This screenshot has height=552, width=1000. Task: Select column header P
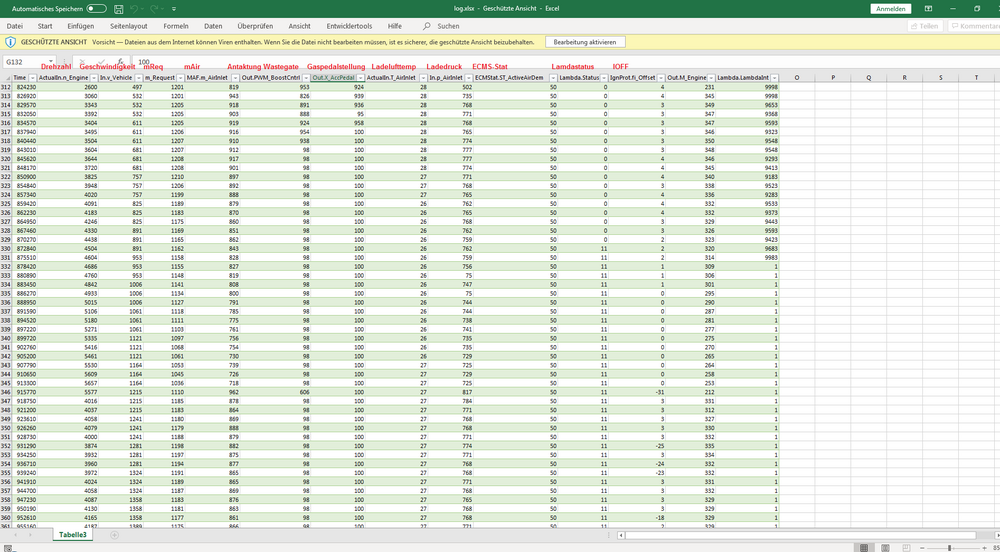833,76
